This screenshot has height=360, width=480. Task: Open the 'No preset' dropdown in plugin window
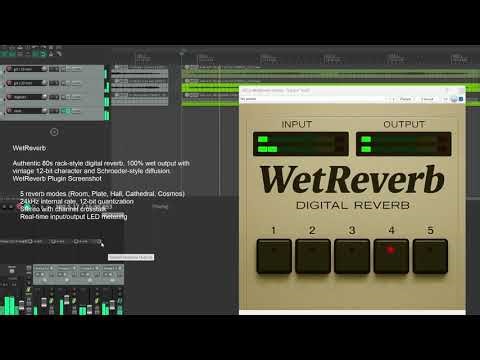(312, 99)
